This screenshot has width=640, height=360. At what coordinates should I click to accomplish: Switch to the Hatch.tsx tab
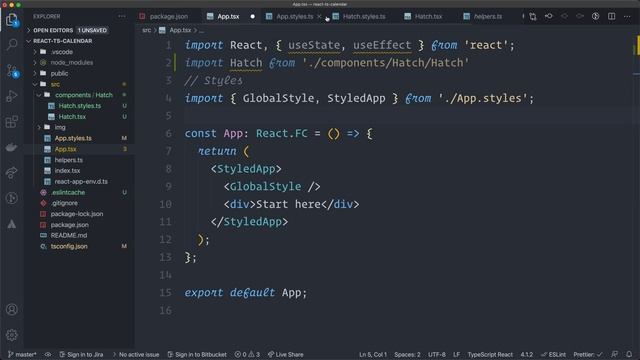point(428,17)
